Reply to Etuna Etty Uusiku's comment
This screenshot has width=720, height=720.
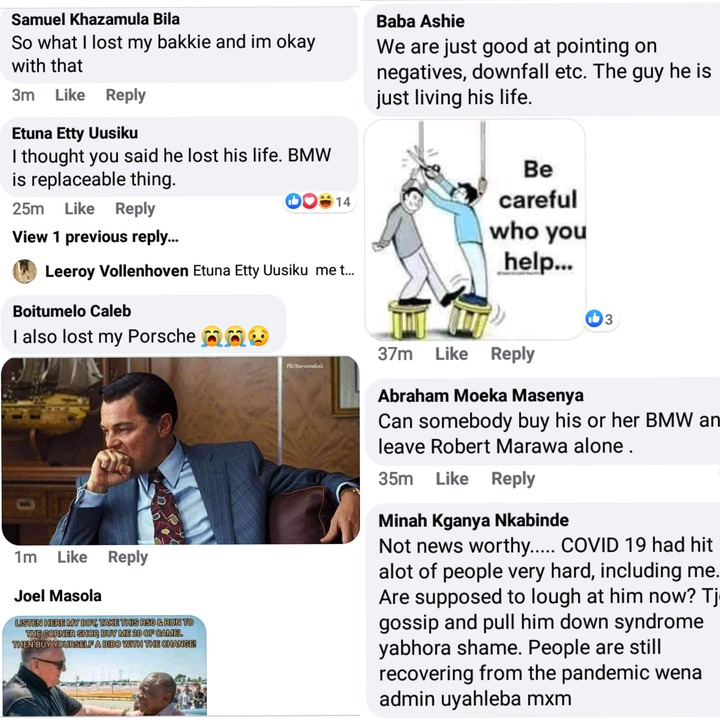click(135, 208)
